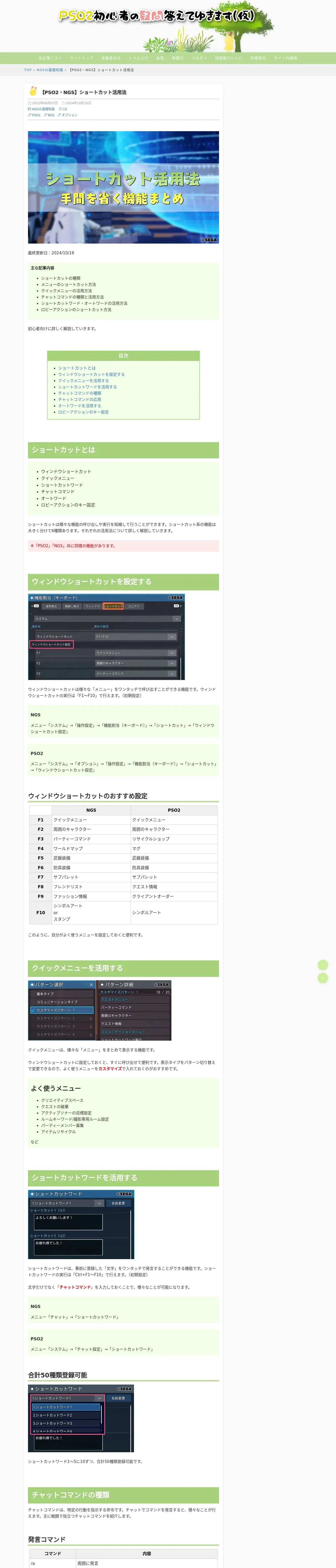The width and height of the screenshot is (336, 1568).
Task: Click first ショートカットワード screenshot with よろしくお願いします
Action: tap(81, 1225)
